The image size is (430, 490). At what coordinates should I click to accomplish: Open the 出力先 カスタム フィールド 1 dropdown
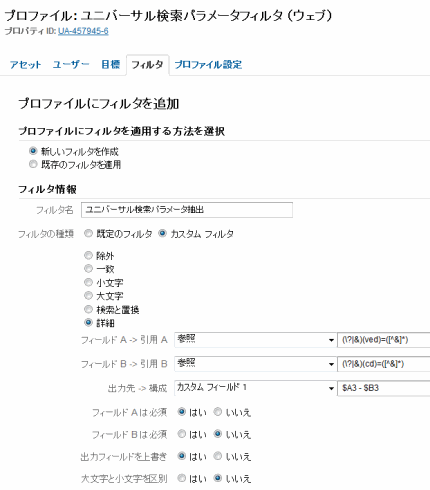point(255,388)
